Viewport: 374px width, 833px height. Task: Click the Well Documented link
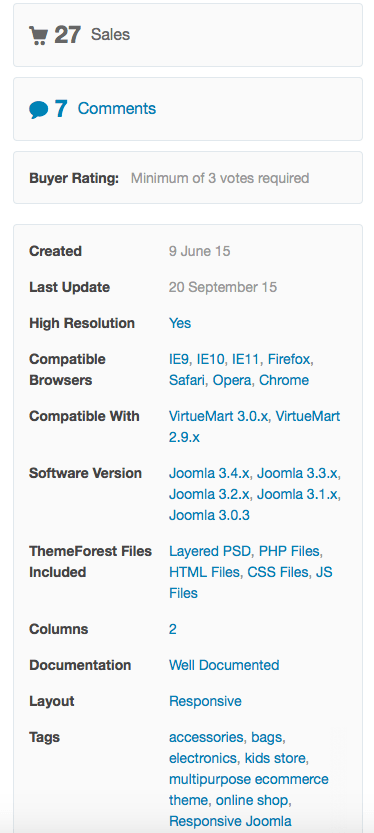point(224,665)
